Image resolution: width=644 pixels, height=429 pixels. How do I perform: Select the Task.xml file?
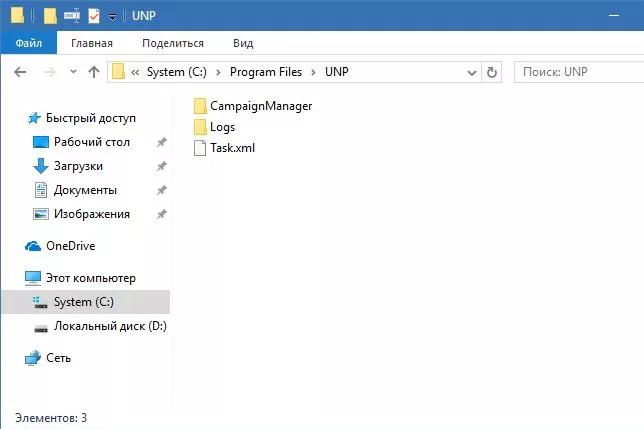pyautogui.click(x=224, y=148)
